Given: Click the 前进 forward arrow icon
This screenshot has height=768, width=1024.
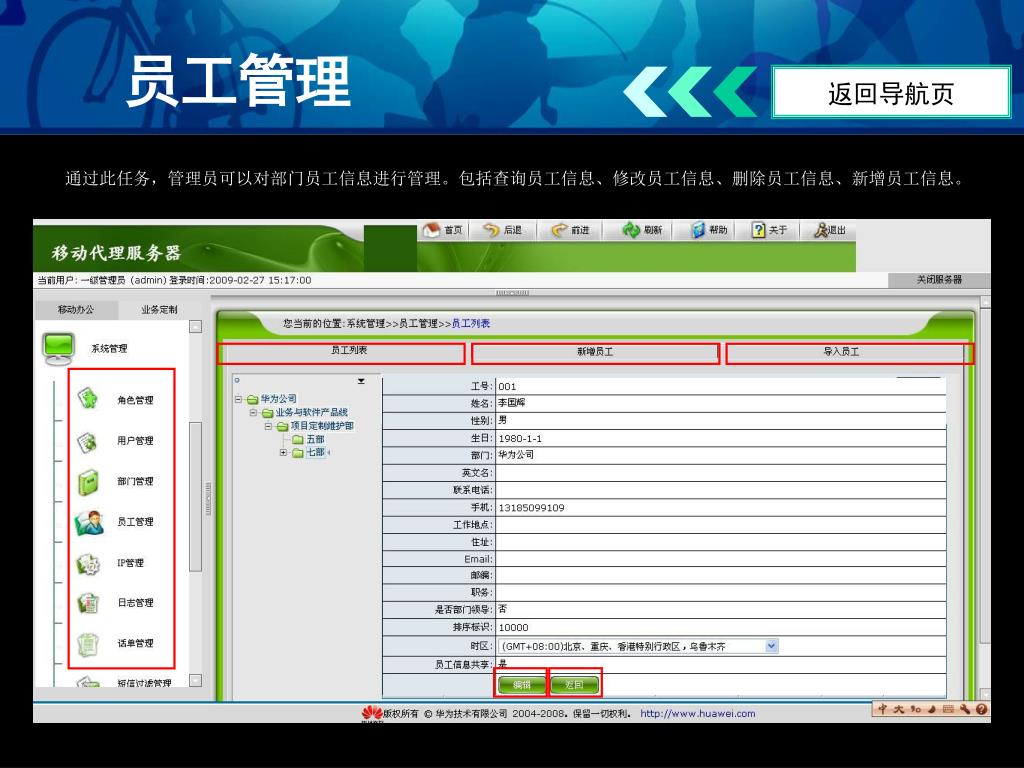Looking at the screenshot, I should point(560,230).
